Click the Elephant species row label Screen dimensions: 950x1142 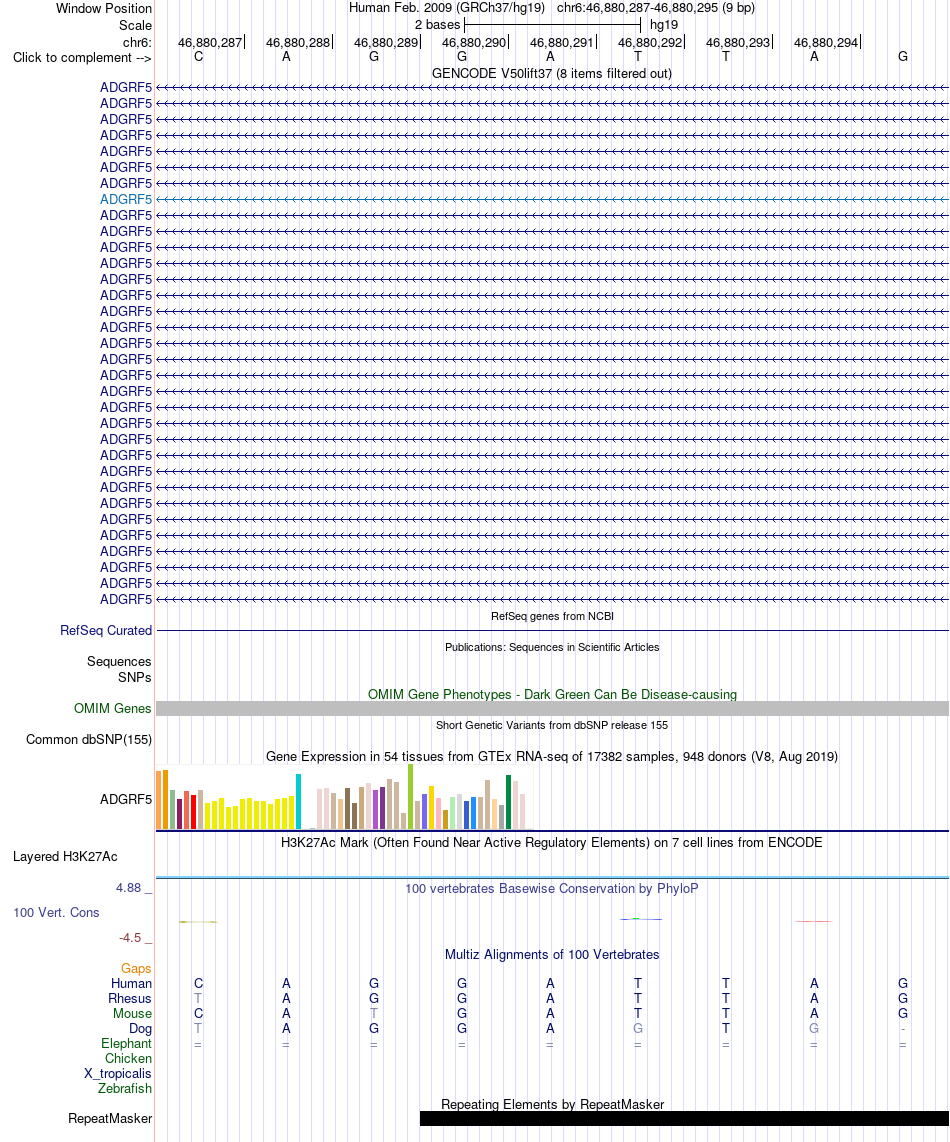(127, 1044)
